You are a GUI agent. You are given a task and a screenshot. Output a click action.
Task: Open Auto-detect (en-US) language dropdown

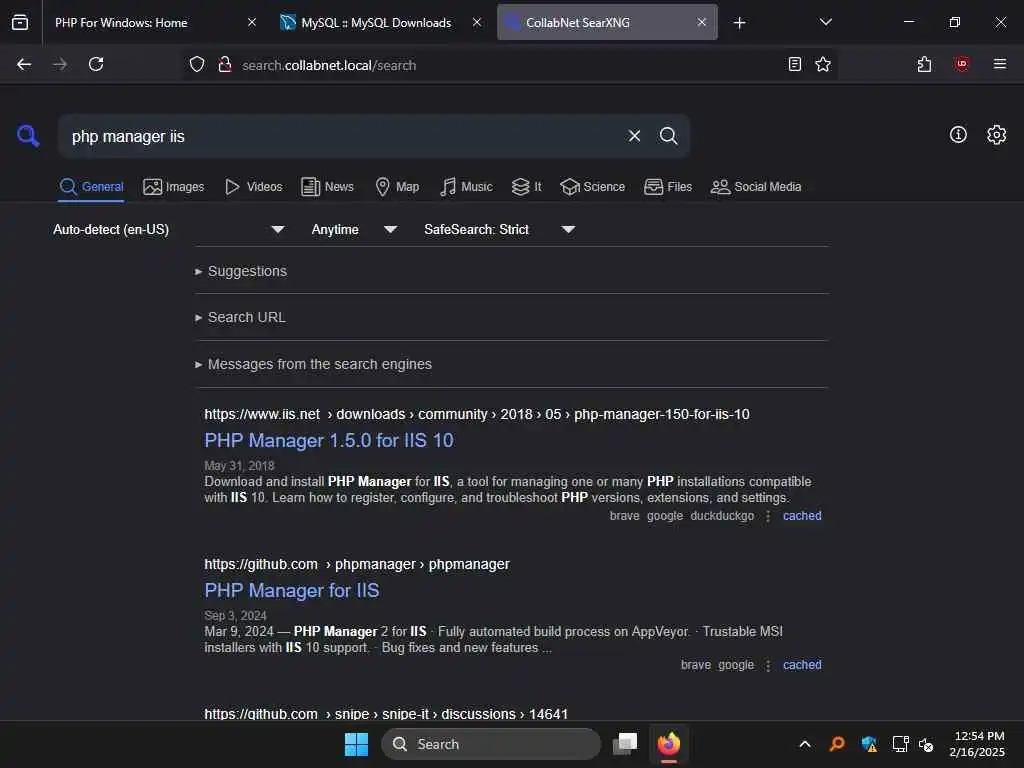point(168,229)
